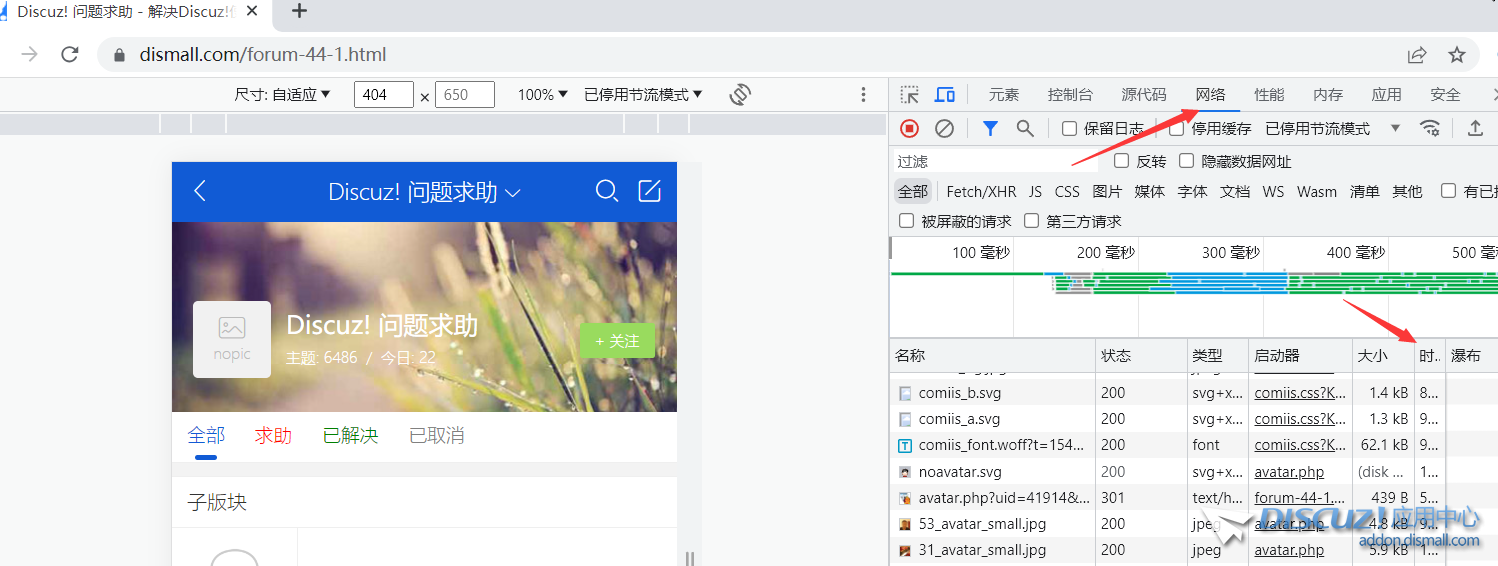Open device toolbar more options menu
This screenshot has height=566, width=1498.
pyautogui.click(x=864, y=95)
